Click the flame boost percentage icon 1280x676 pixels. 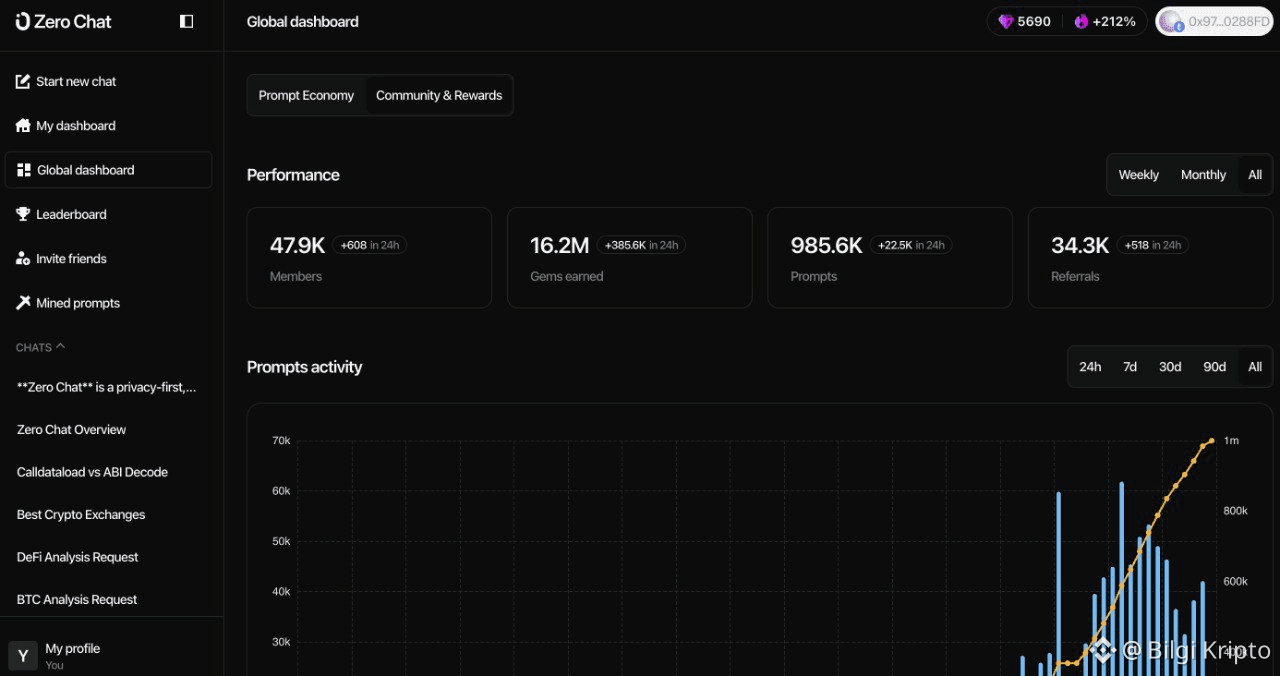coord(1081,21)
